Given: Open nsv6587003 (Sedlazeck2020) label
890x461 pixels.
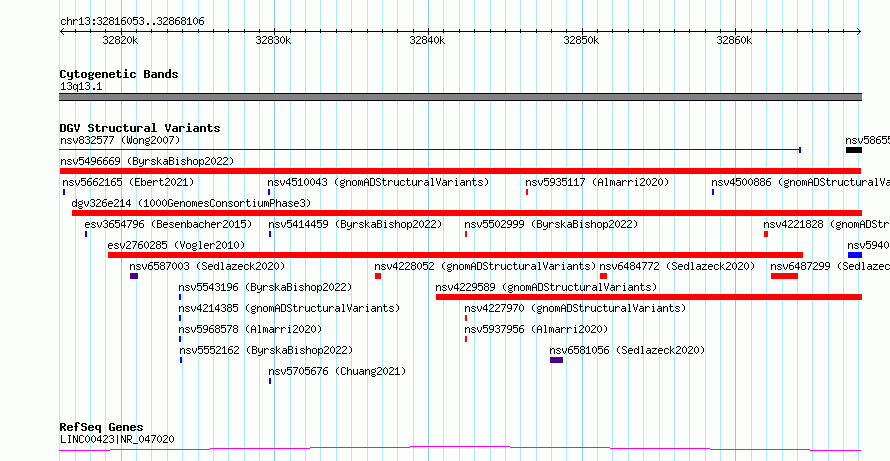Looking at the screenshot, I should tap(207, 266).
